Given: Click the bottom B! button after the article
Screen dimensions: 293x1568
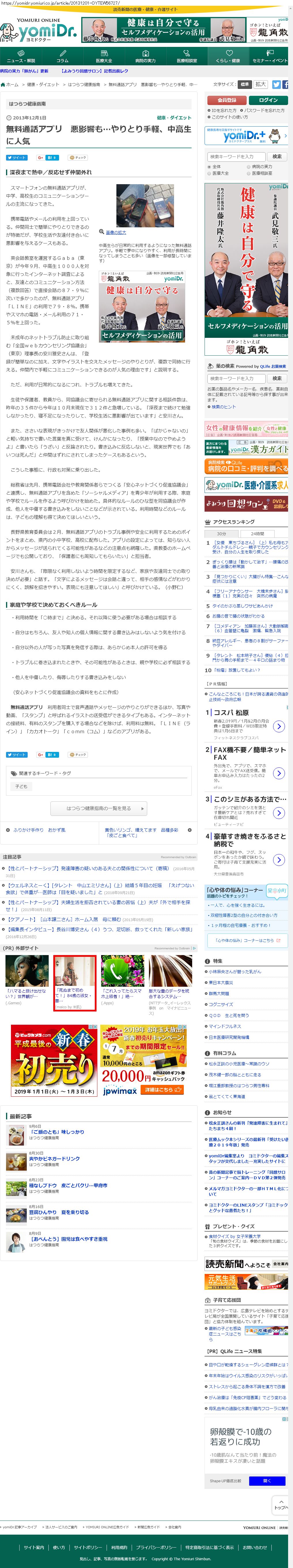Looking at the screenshot, I should (x=52, y=755).
